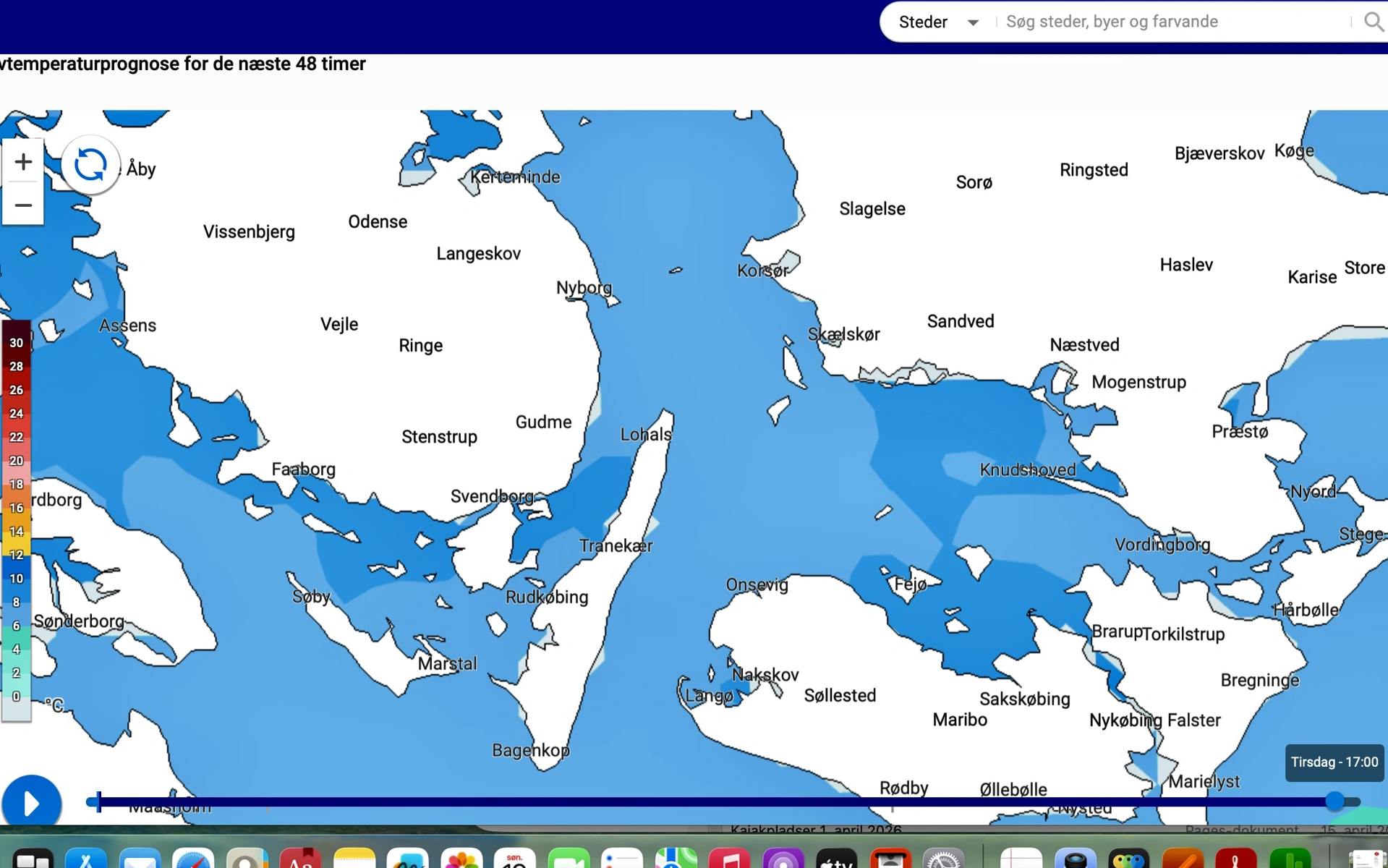Click the temperature color legend scale
The height and width of the screenshot is (868, 1388).
[x=16, y=519]
